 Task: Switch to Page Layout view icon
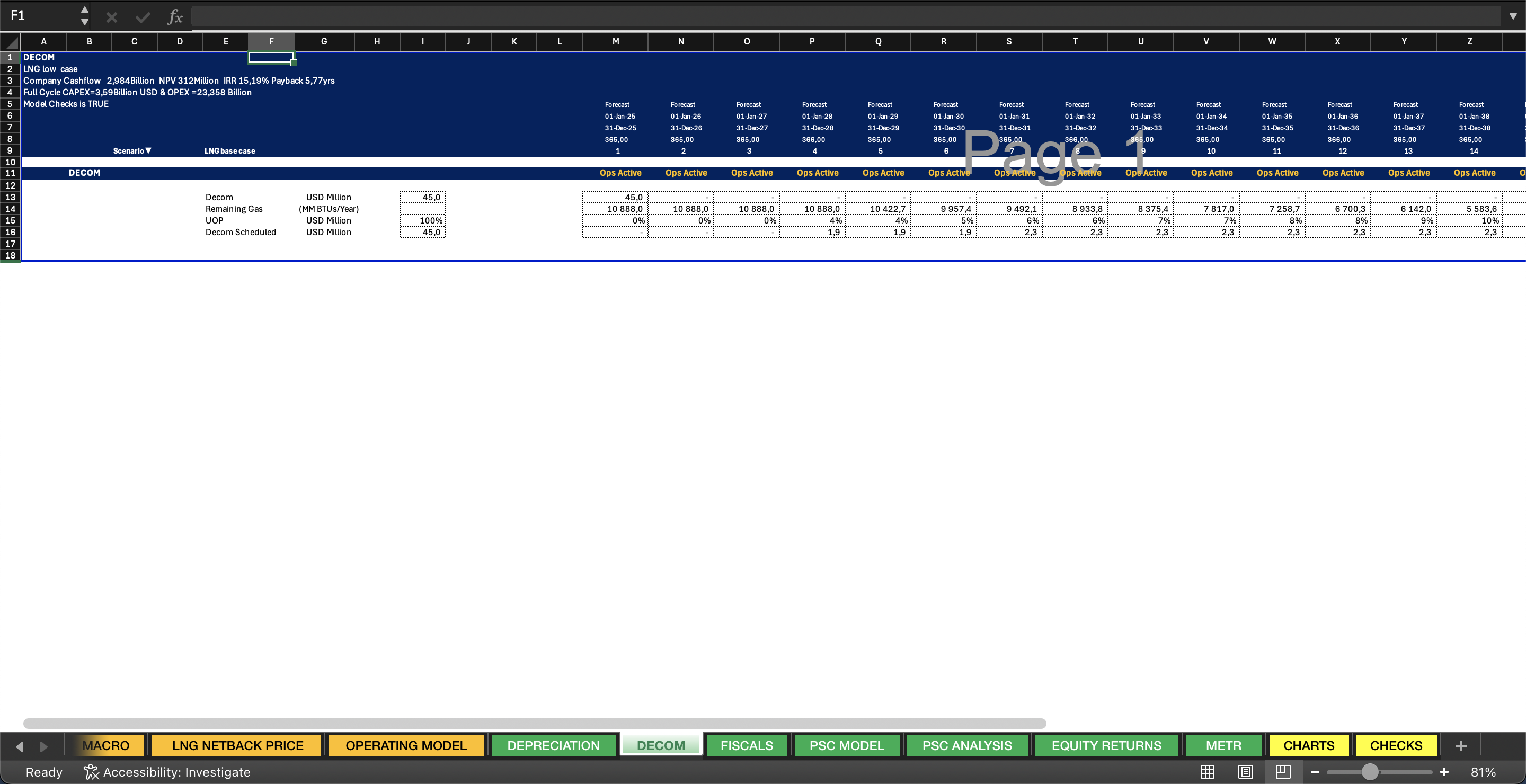pyautogui.click(x=1245, y=772)
